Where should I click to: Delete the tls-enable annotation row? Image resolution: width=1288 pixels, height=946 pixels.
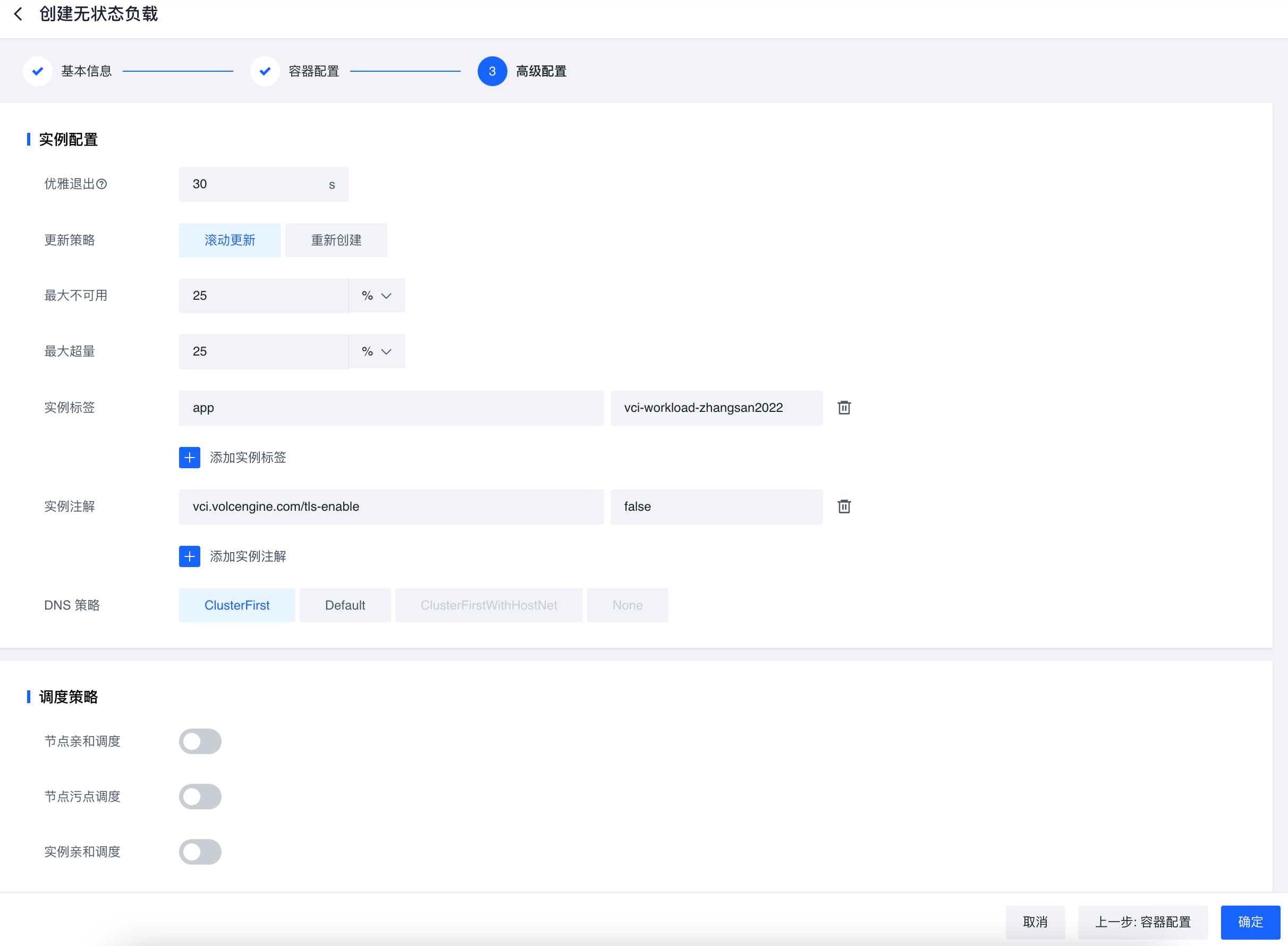[x=844, y=506]
